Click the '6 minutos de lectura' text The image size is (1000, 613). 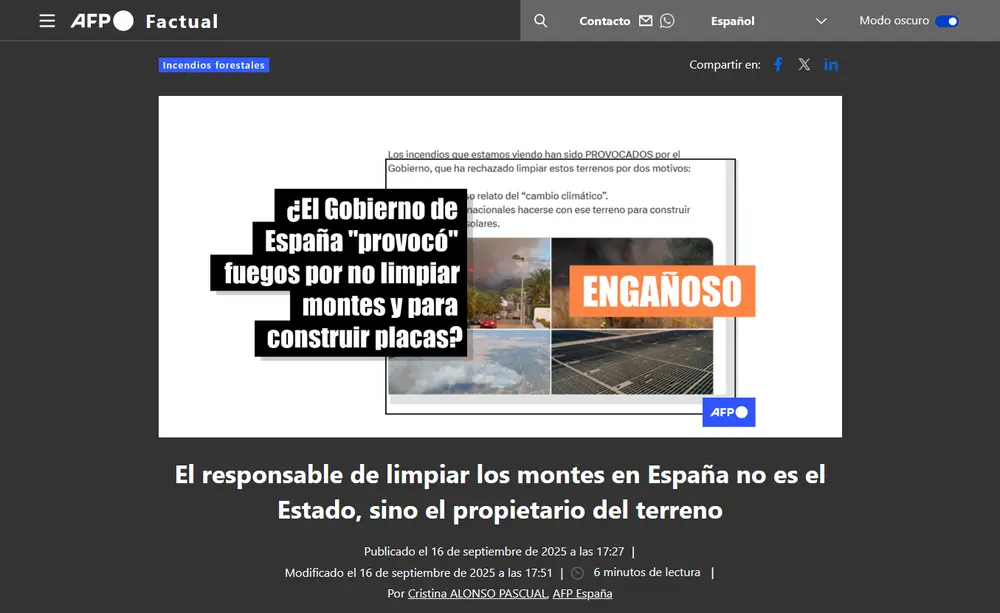point(647,572)
